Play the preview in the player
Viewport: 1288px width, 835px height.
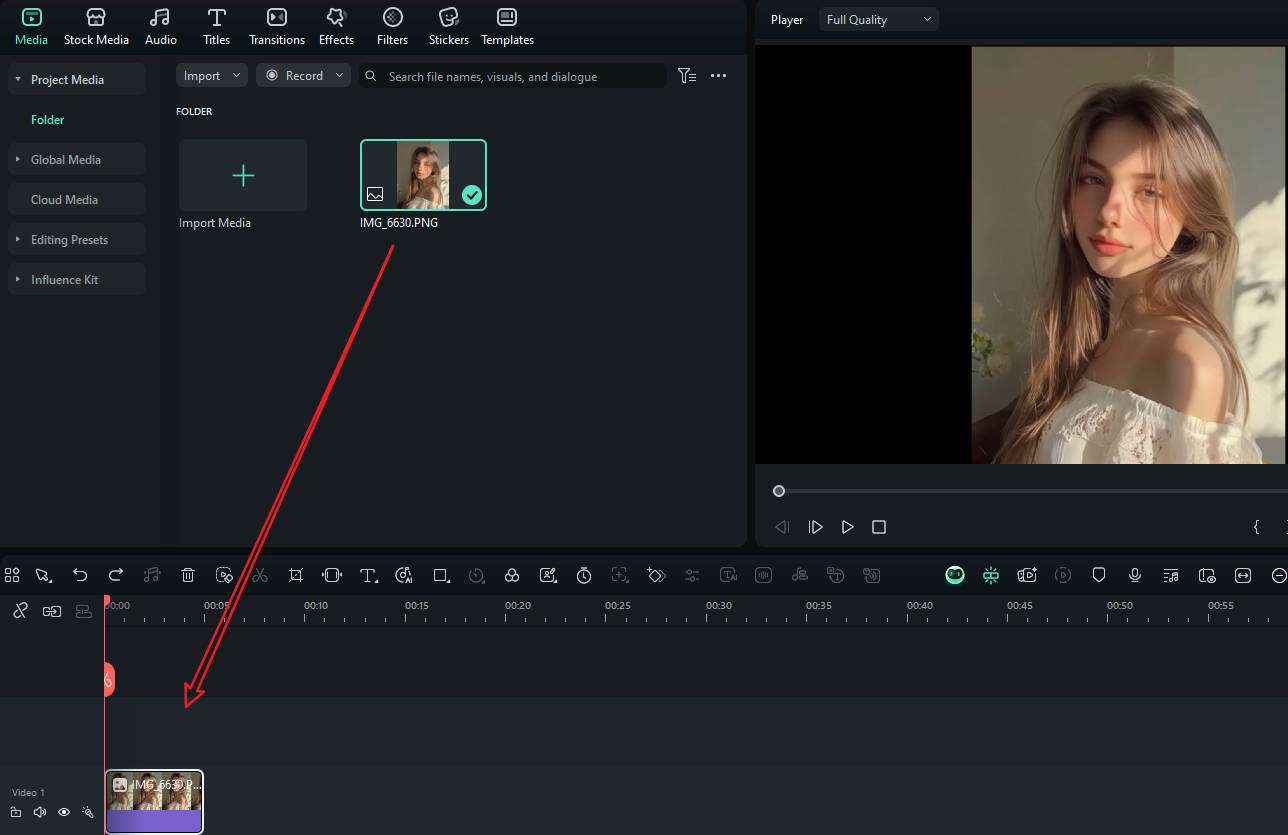847,527
